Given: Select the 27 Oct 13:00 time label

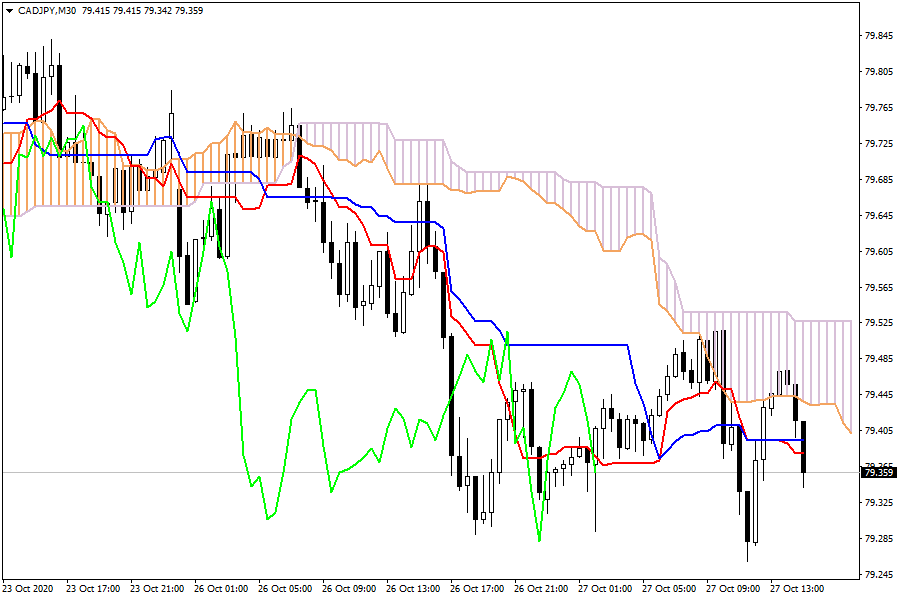Looking at the screenshot, I should click(x=799, y=589).
